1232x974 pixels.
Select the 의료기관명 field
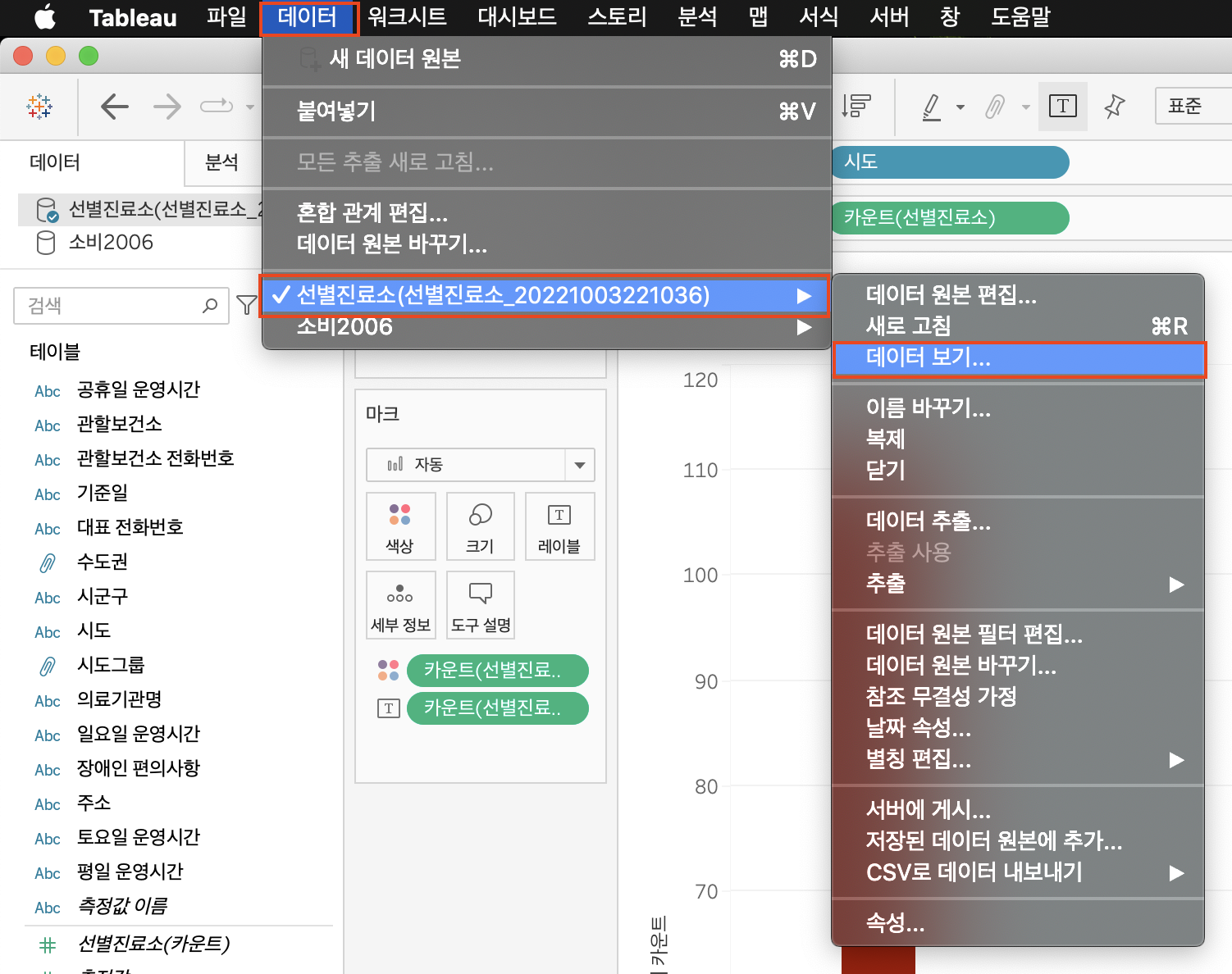coord(119,700)
